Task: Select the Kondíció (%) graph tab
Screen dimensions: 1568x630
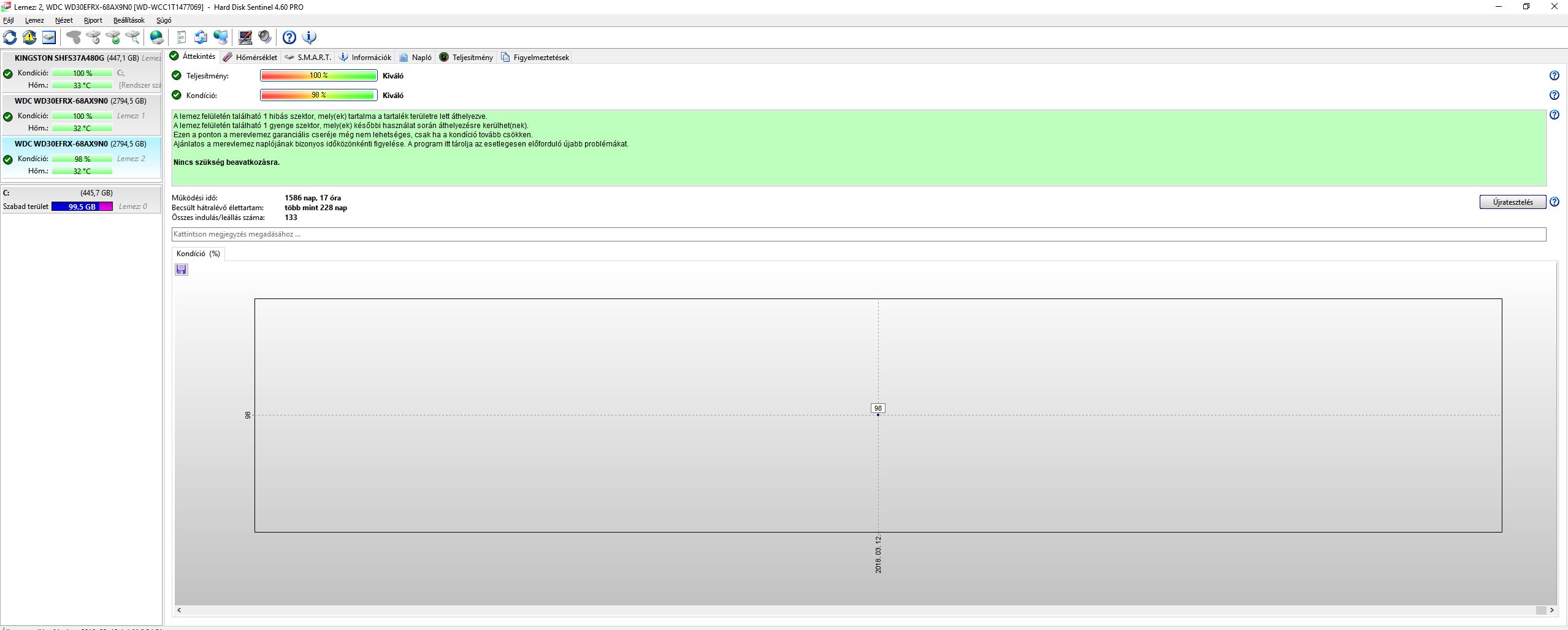Action: (198, 254)
